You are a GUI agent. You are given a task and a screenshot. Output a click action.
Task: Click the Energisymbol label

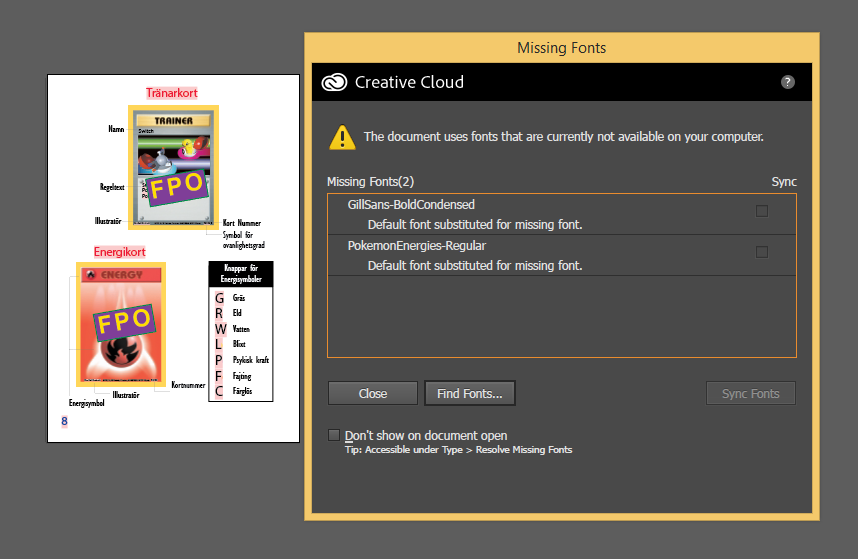86,403
